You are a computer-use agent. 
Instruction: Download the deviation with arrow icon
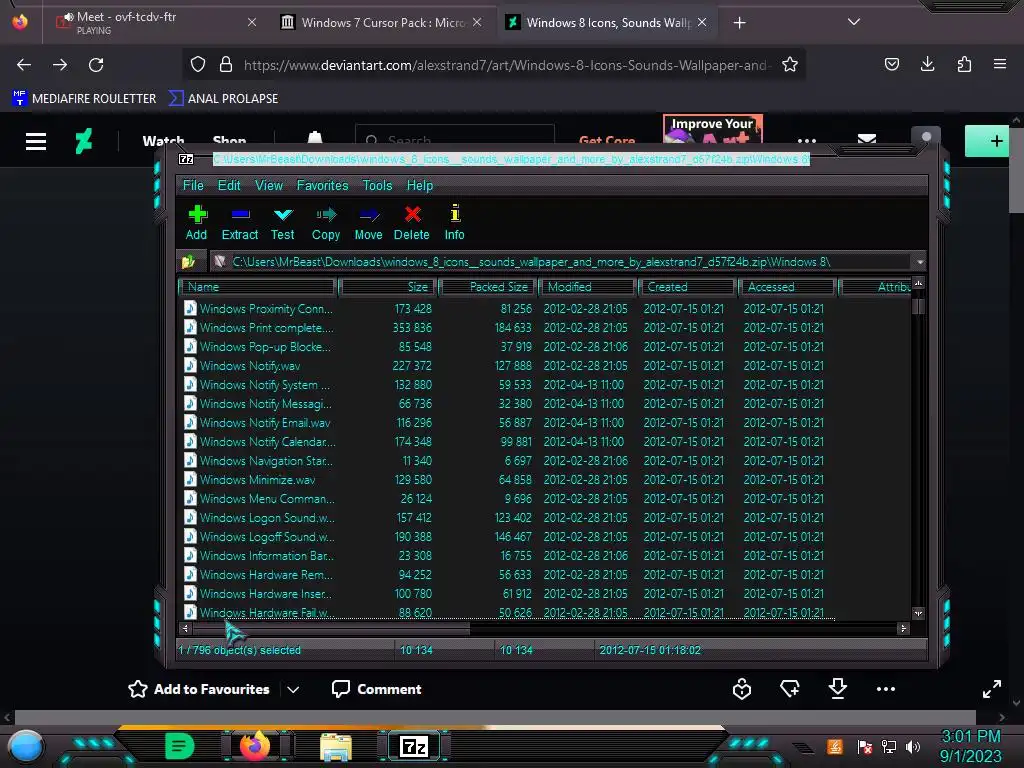click(838, 689)
